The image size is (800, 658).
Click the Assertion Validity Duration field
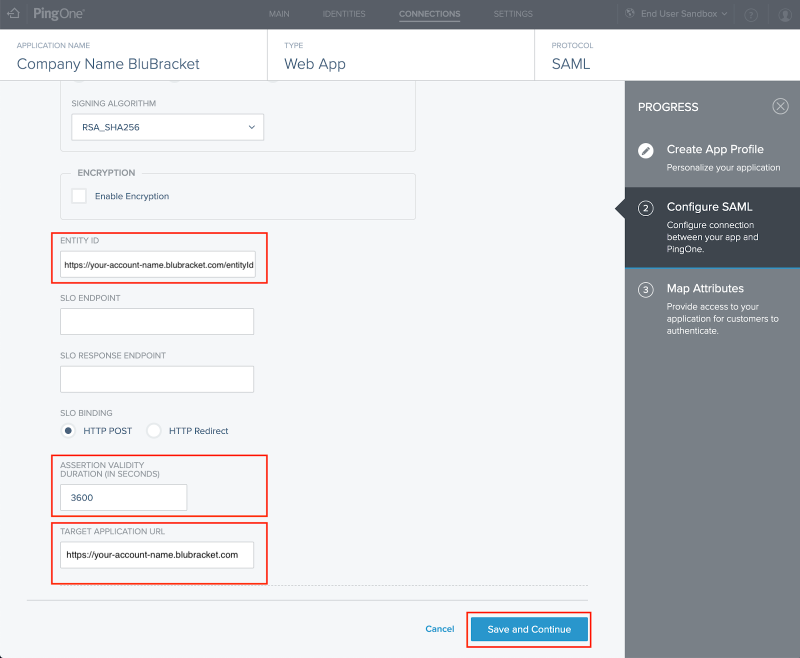(x=123, y=497)
